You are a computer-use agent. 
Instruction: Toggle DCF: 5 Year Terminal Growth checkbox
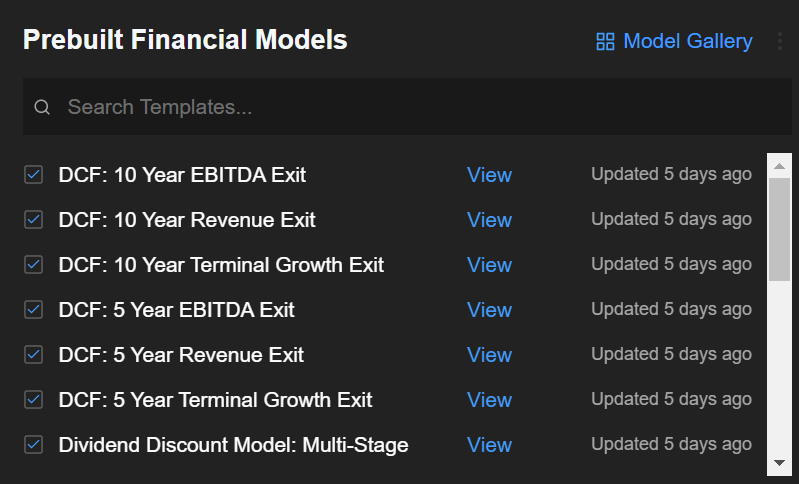(34, 400)
